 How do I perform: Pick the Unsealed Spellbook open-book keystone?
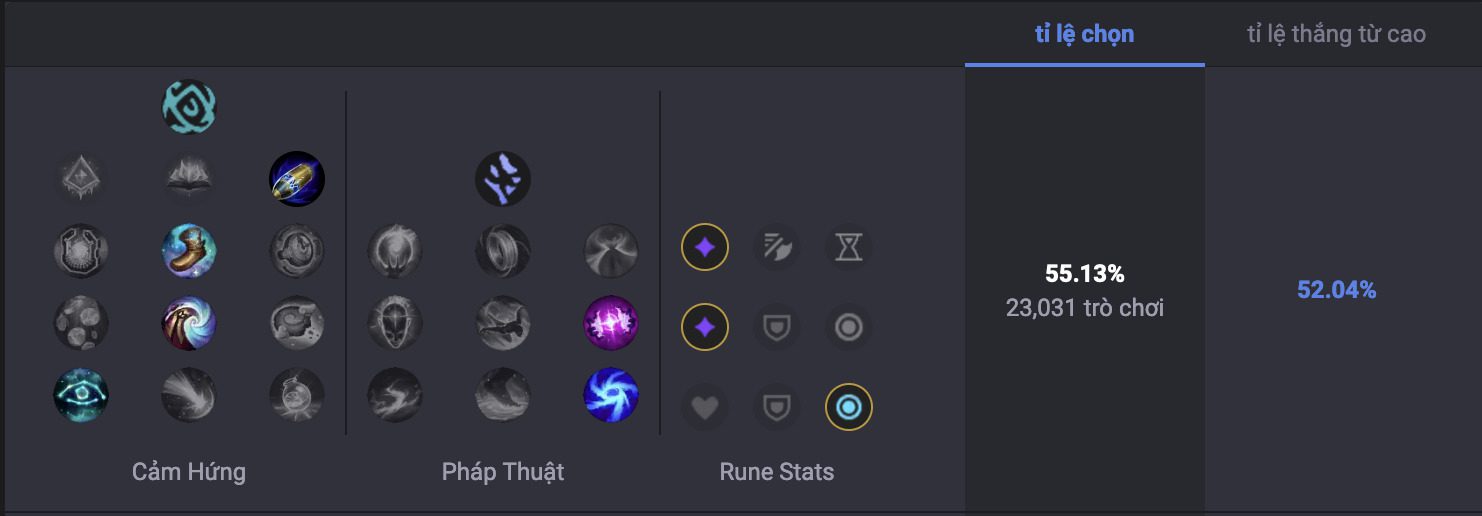189,180
